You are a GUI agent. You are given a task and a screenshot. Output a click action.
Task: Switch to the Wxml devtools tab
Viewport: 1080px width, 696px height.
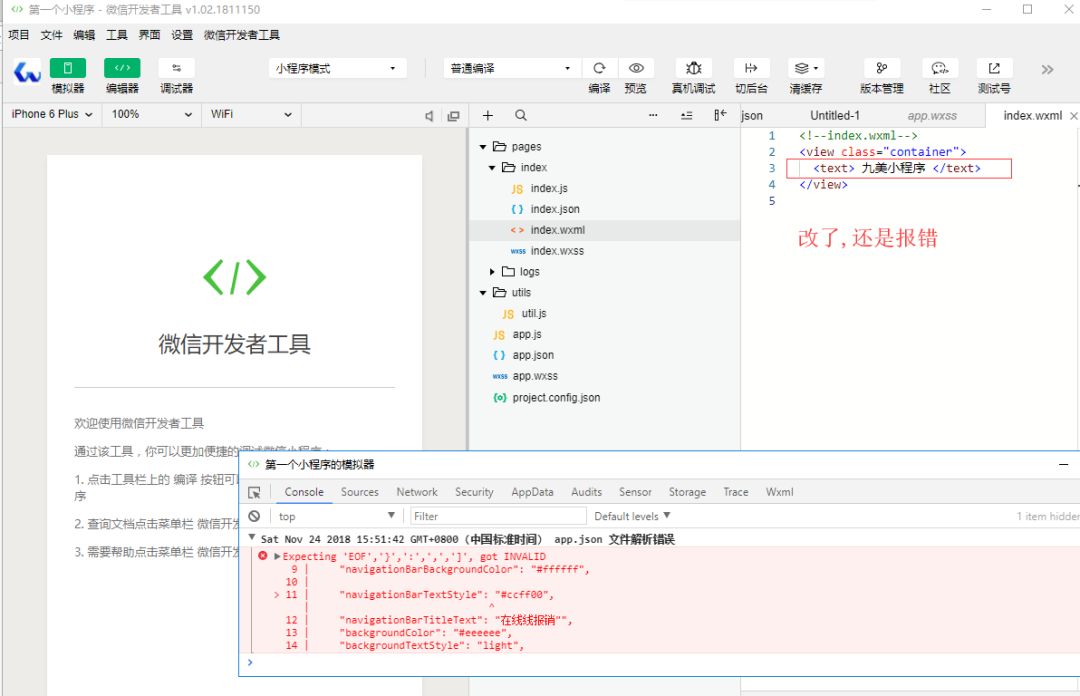click(779, 492)
